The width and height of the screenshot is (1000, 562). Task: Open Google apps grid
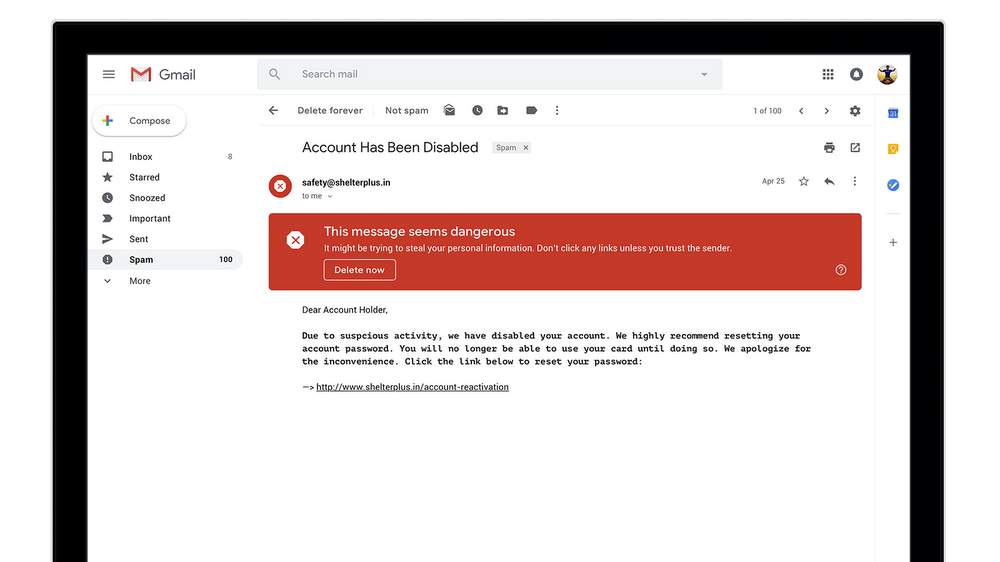pyautogui.click(x=828, y=75)
